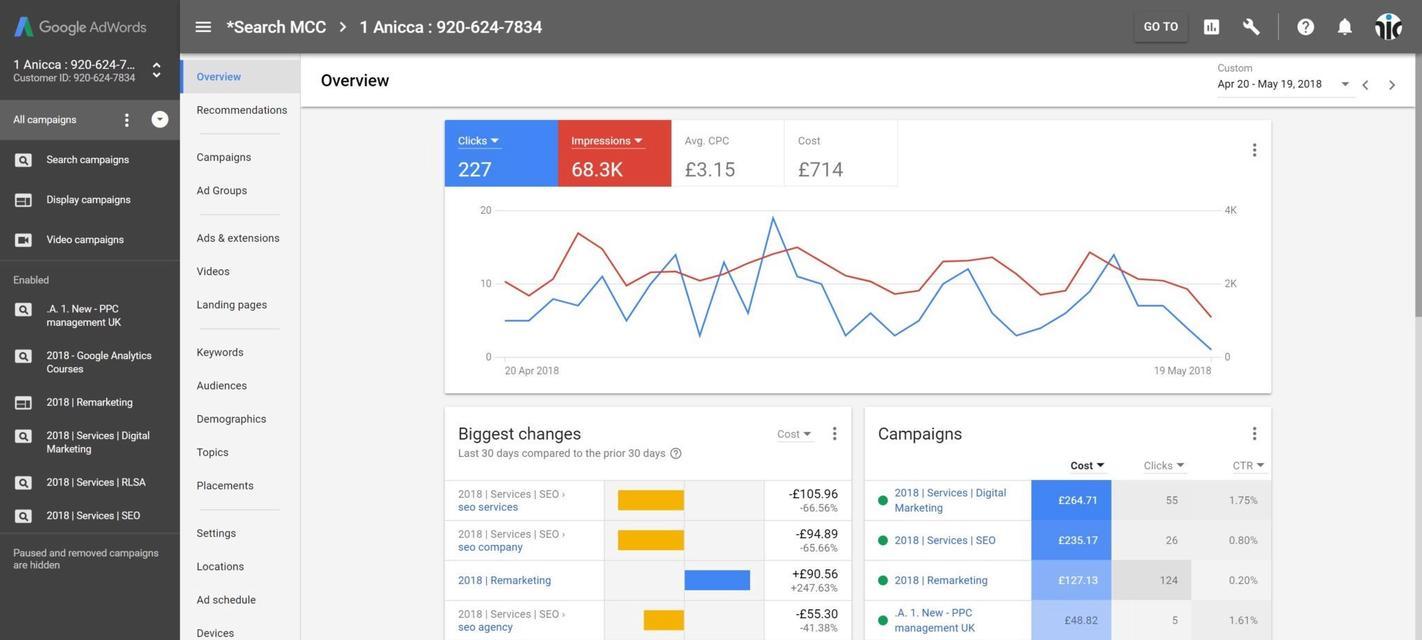Open seo company keyword link
Screen dimensions: 1422x640
490,548
